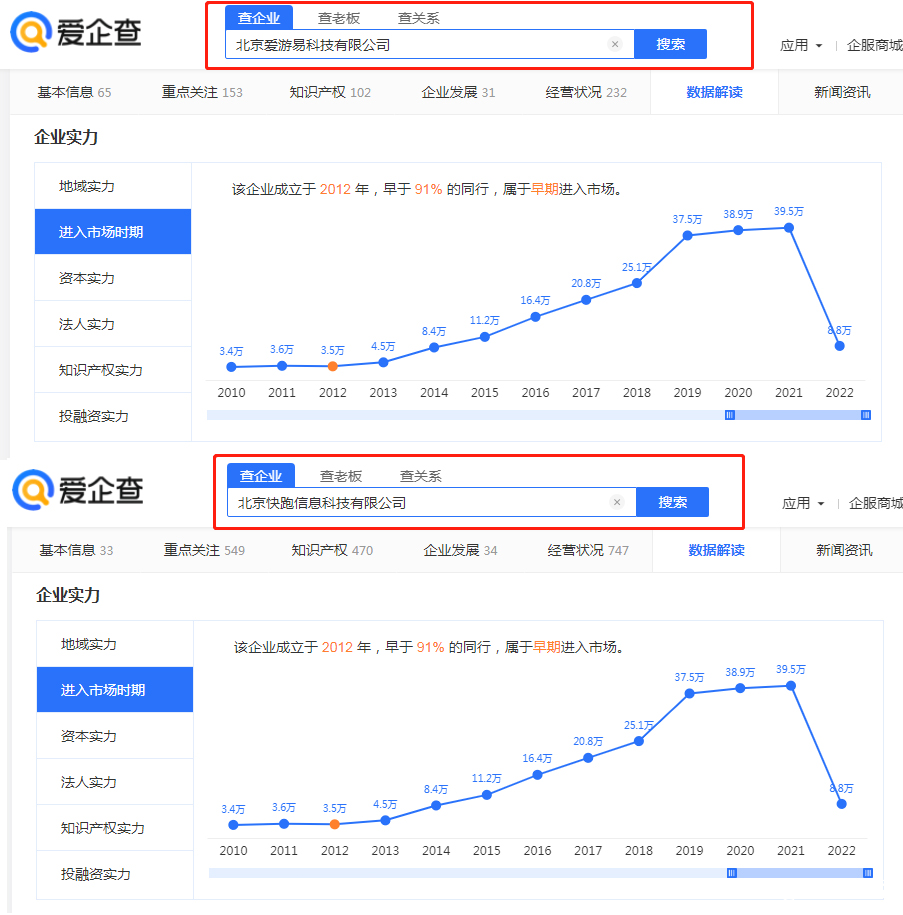Select 投融资实力 in the bottom panel sidebar
Image resolution: width=903 pixels, height=915 pixels.
(115, 874)
